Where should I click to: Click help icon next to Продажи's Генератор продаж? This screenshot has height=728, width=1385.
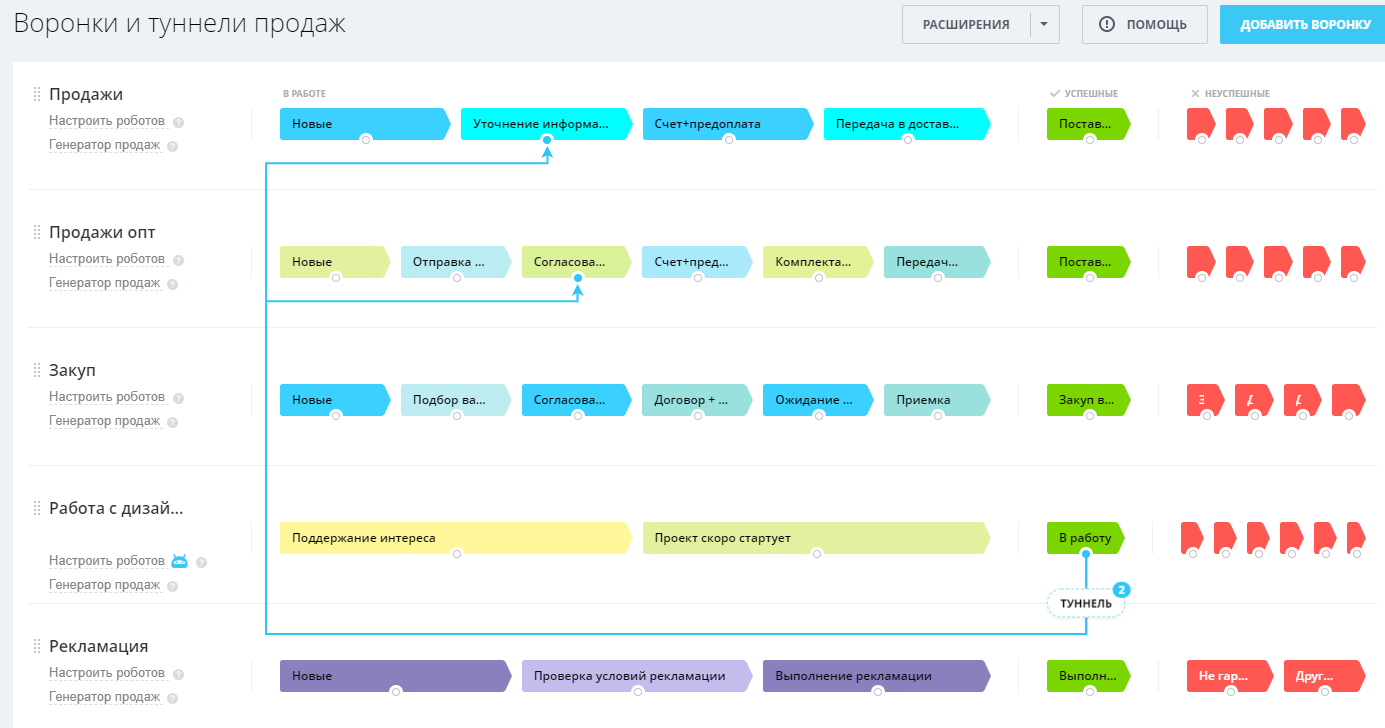pos(172,146)
